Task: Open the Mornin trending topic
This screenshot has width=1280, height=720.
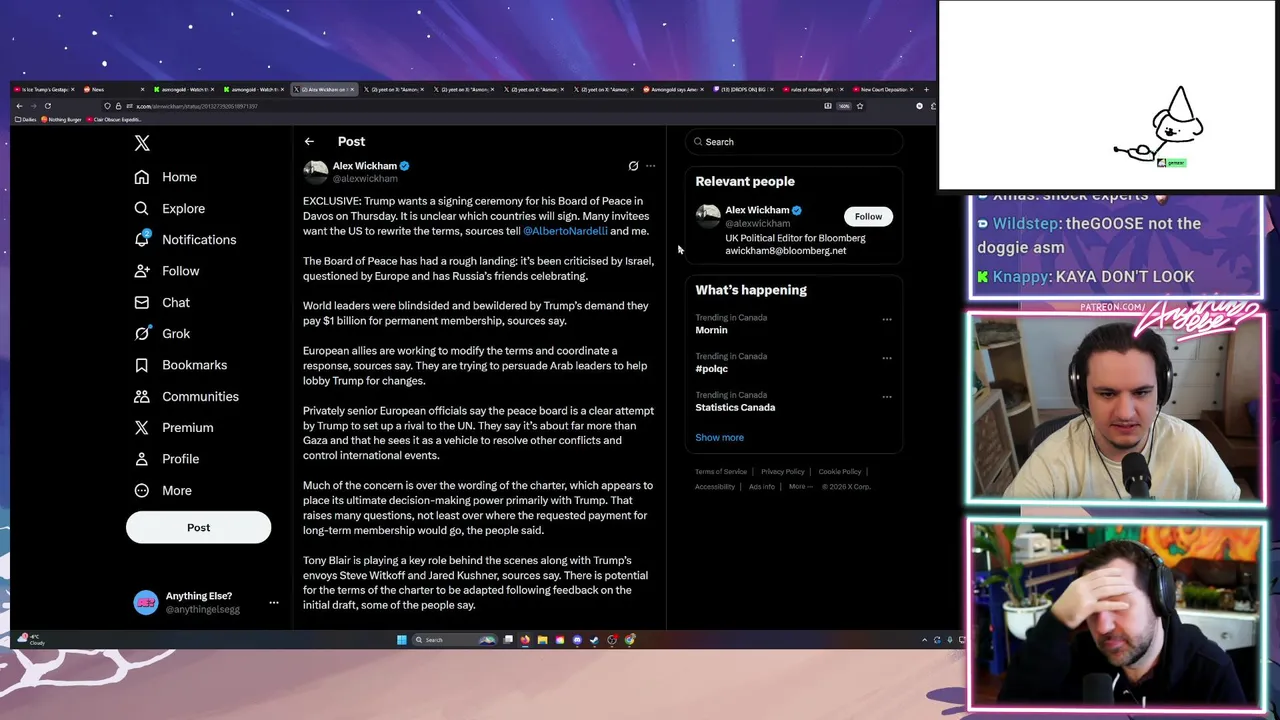Action: pyautogui.click(x=711, y=330)
